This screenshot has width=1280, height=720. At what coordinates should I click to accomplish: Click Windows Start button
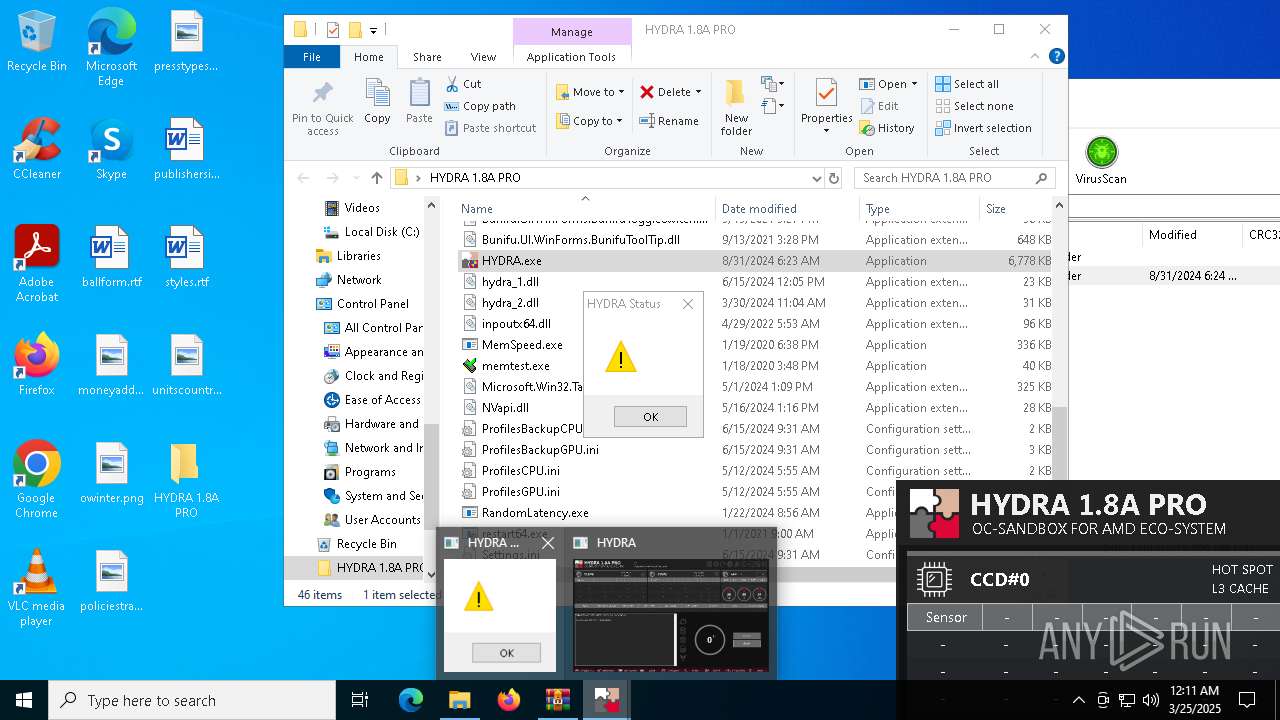click(23, 700)
